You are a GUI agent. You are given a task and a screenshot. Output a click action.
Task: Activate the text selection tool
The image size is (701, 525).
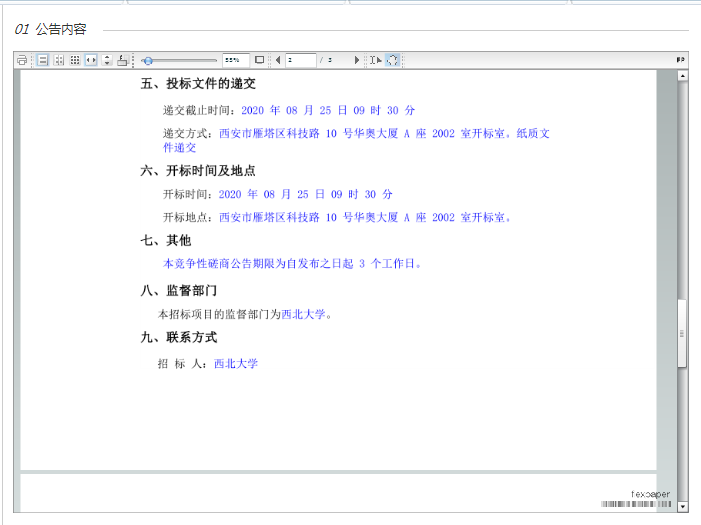375,60
